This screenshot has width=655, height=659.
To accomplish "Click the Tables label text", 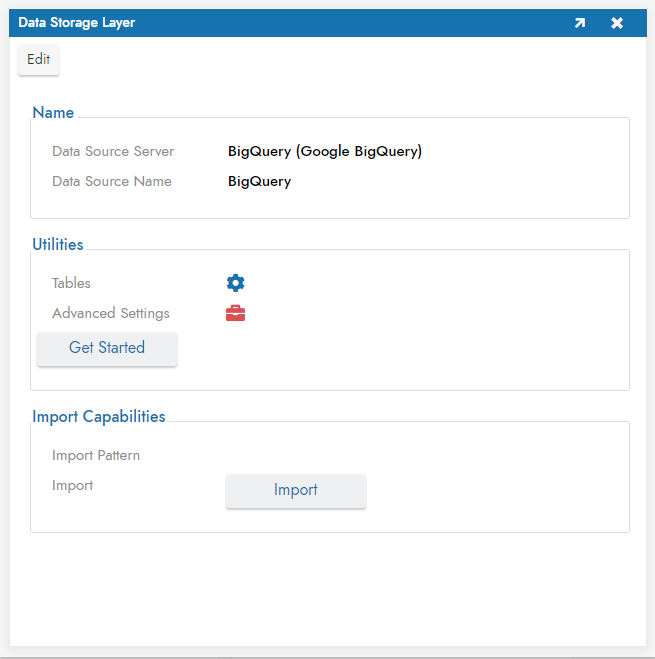I will click(x=71, y=283).
